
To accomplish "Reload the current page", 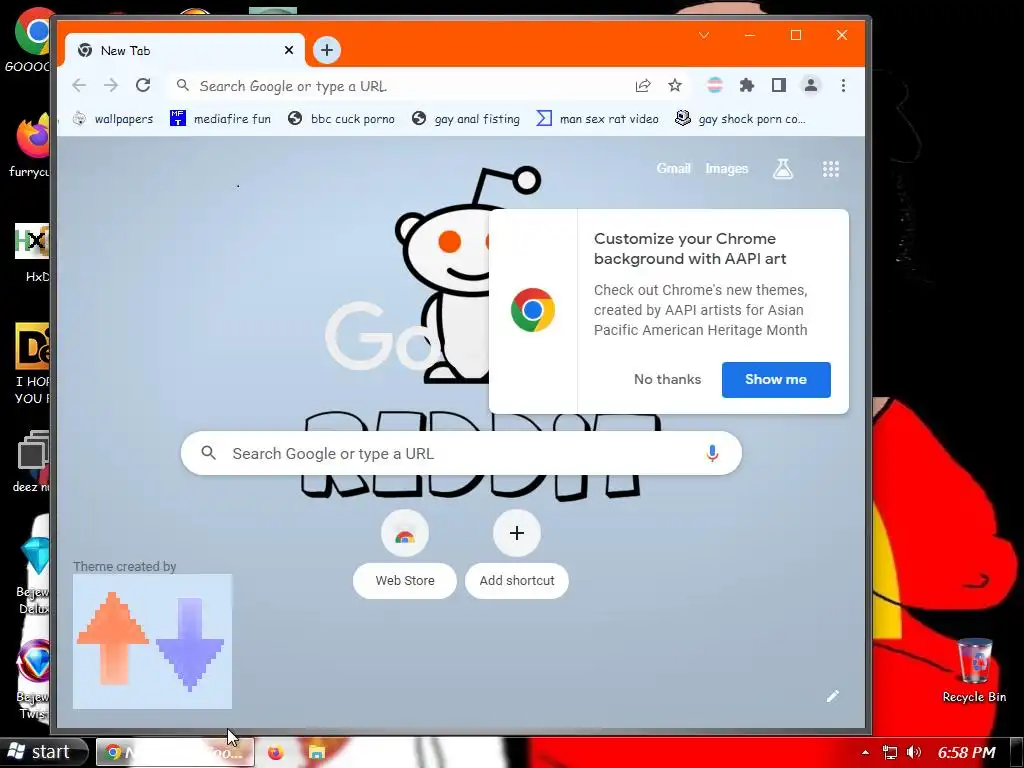I will pos(143,86).
